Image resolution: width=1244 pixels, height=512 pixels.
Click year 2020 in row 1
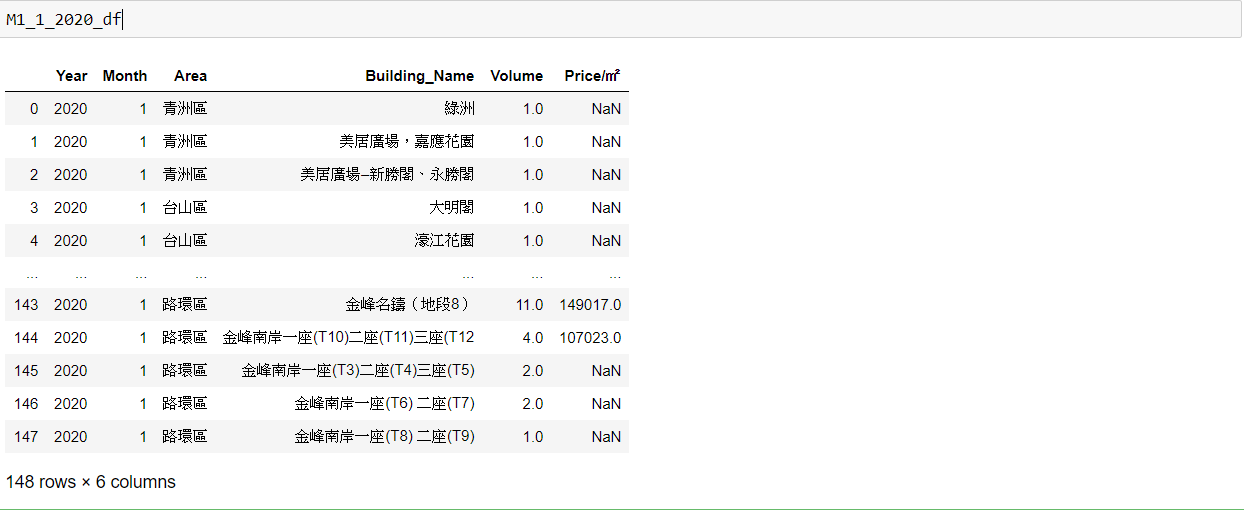(71, 142)
